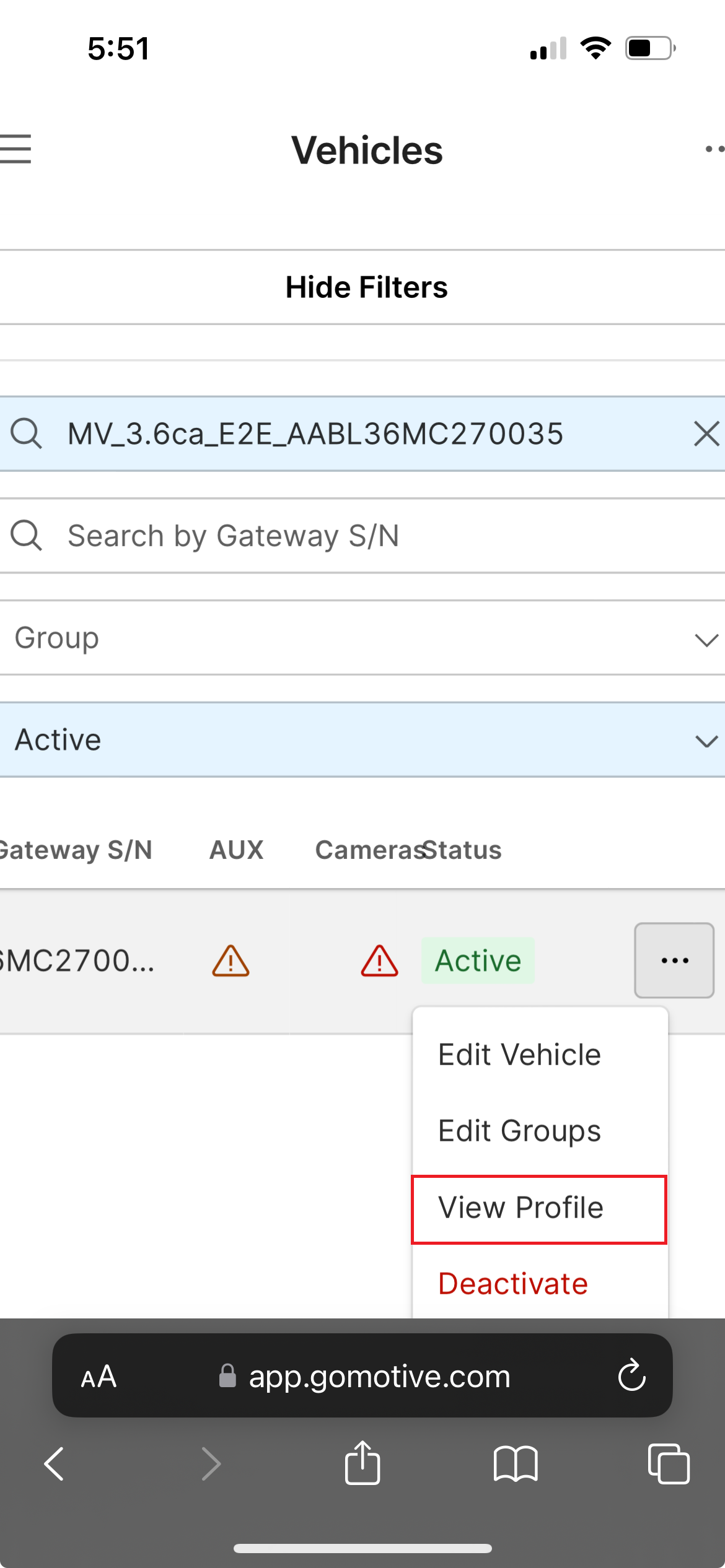Click the AUX orange warning triangle icon
The width and height of the screenshot is (725, 1568).
pos(231,960)
